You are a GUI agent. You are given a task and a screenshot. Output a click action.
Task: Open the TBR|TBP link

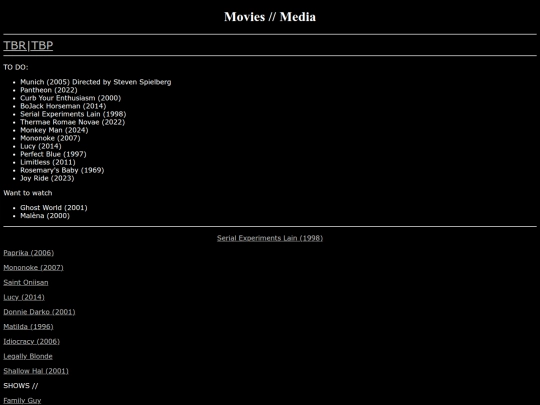tap(28, 45)
